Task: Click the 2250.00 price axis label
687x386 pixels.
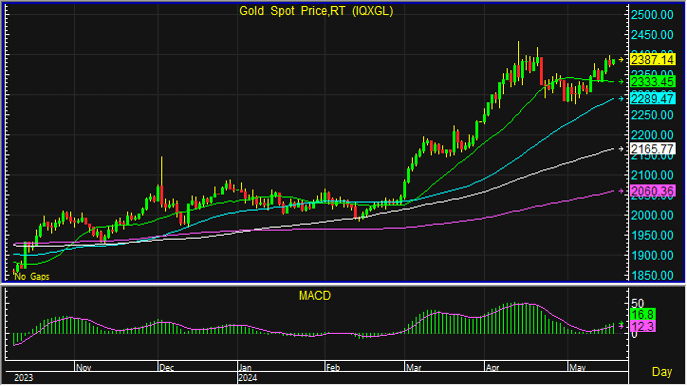Action: click(x=652, y=115)
